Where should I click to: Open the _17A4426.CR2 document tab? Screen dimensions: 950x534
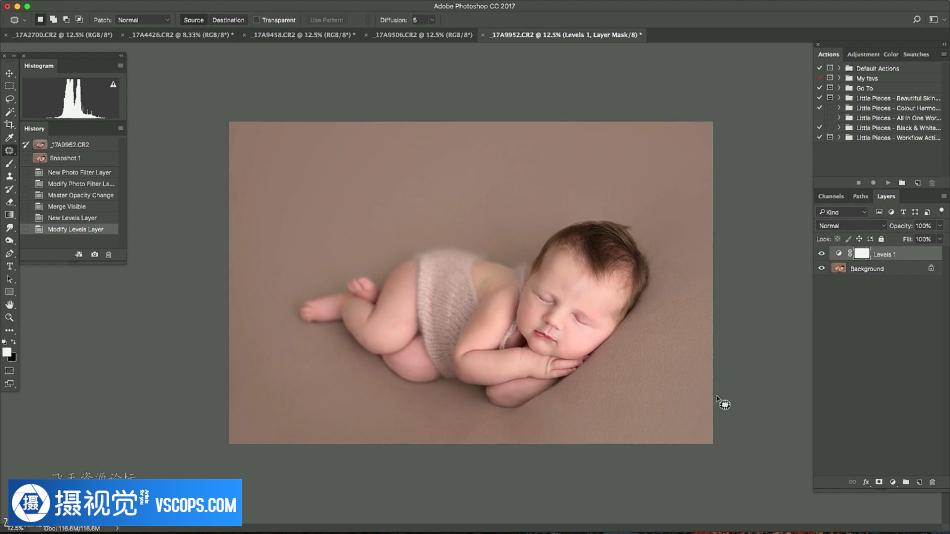point(181,35)
